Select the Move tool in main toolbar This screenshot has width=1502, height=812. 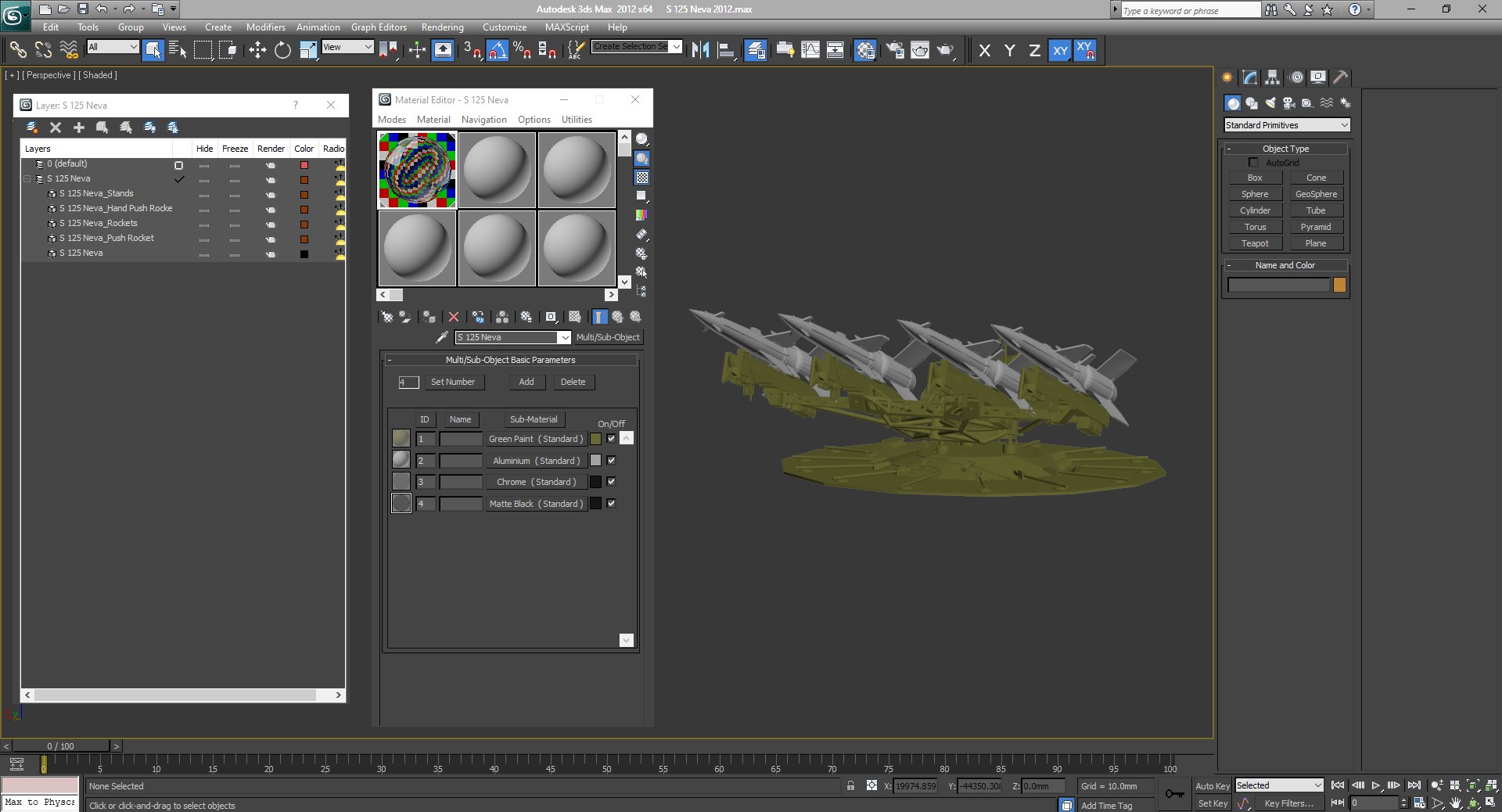pyautogui.click(x=257, y=50)
